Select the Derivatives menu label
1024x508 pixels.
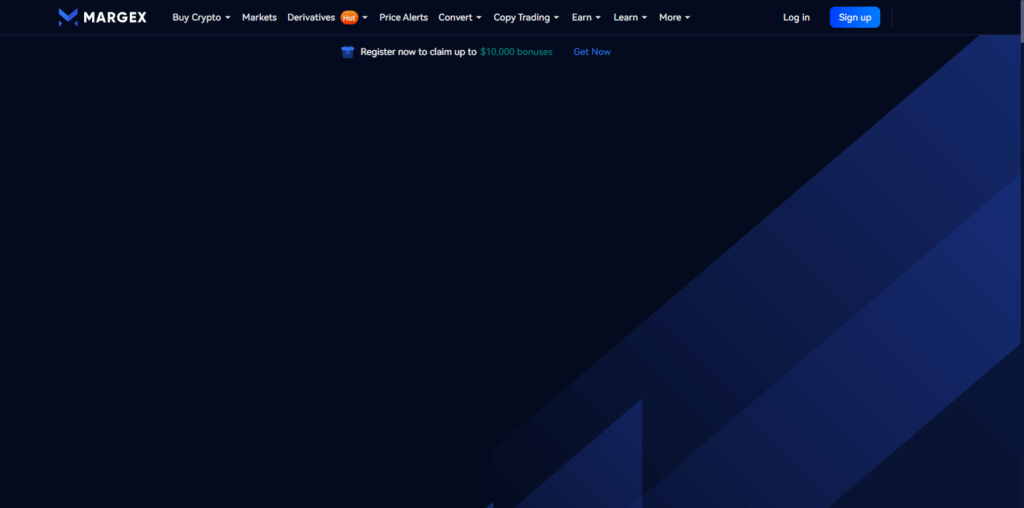[x=311, y=17]
